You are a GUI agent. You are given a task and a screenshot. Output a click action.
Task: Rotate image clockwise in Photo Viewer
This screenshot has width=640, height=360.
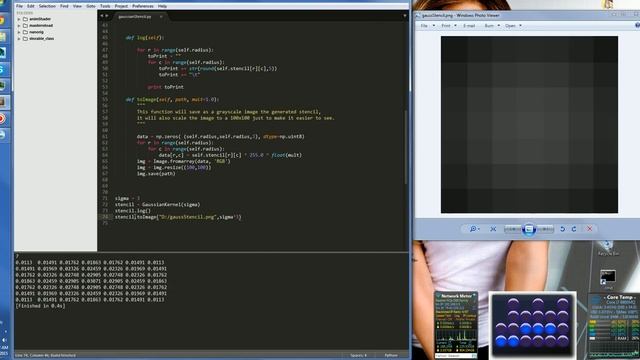coord(574,229)
